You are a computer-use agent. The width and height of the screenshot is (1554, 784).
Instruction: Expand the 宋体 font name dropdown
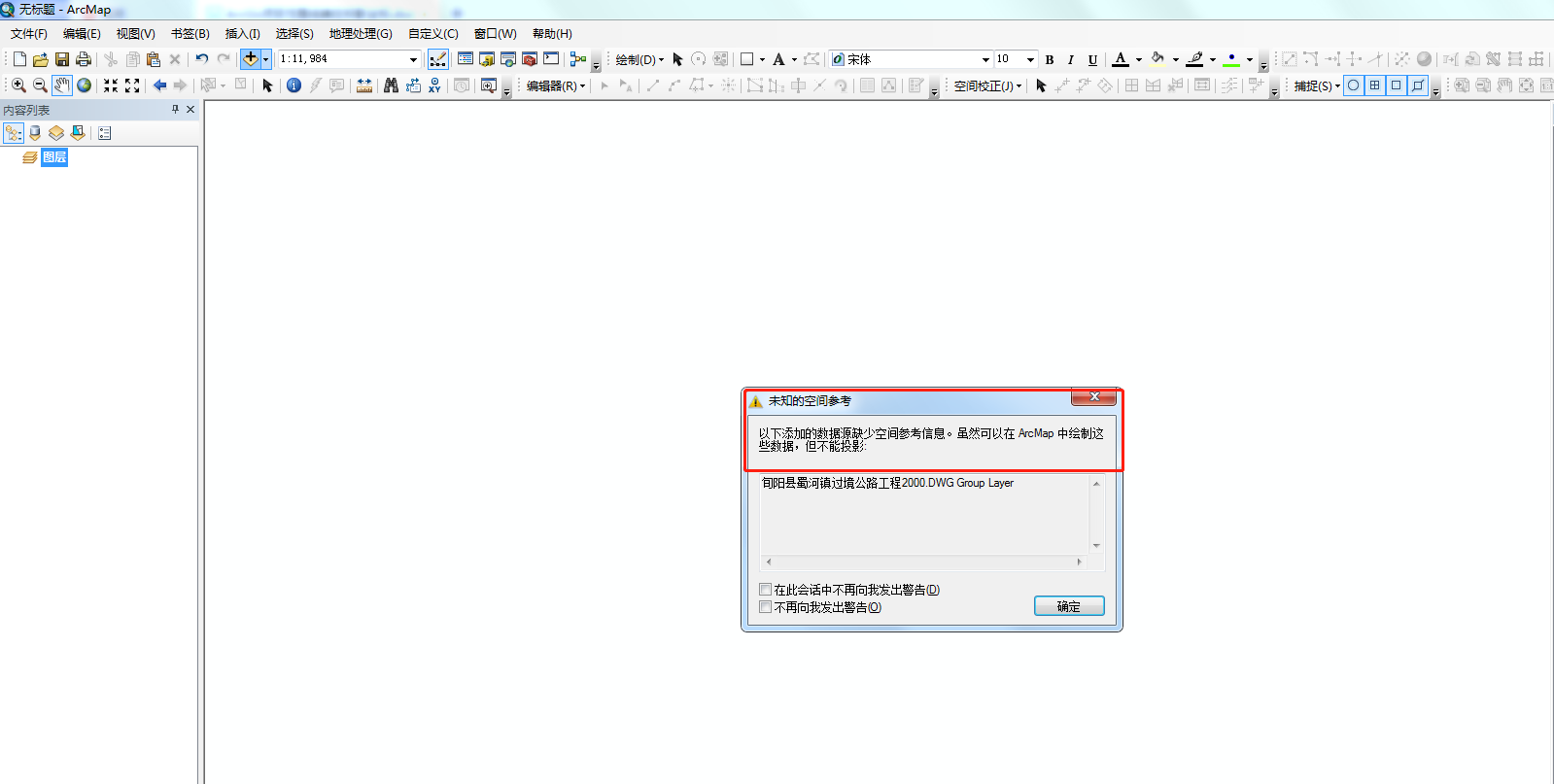pos(984,59)
